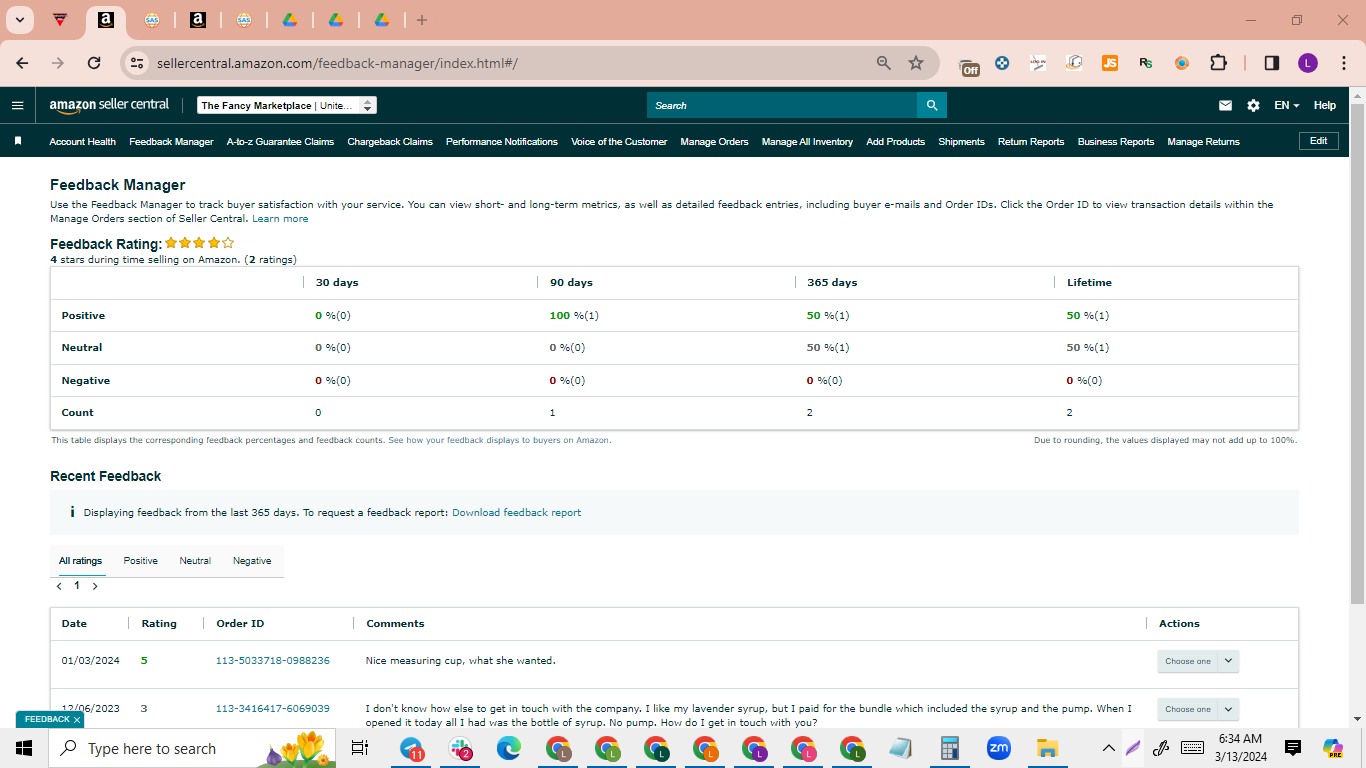Viewport: 1366px width, 768px height.
Task: Close the FEEDBACK widget with X
Action: [x=77, y=720]
